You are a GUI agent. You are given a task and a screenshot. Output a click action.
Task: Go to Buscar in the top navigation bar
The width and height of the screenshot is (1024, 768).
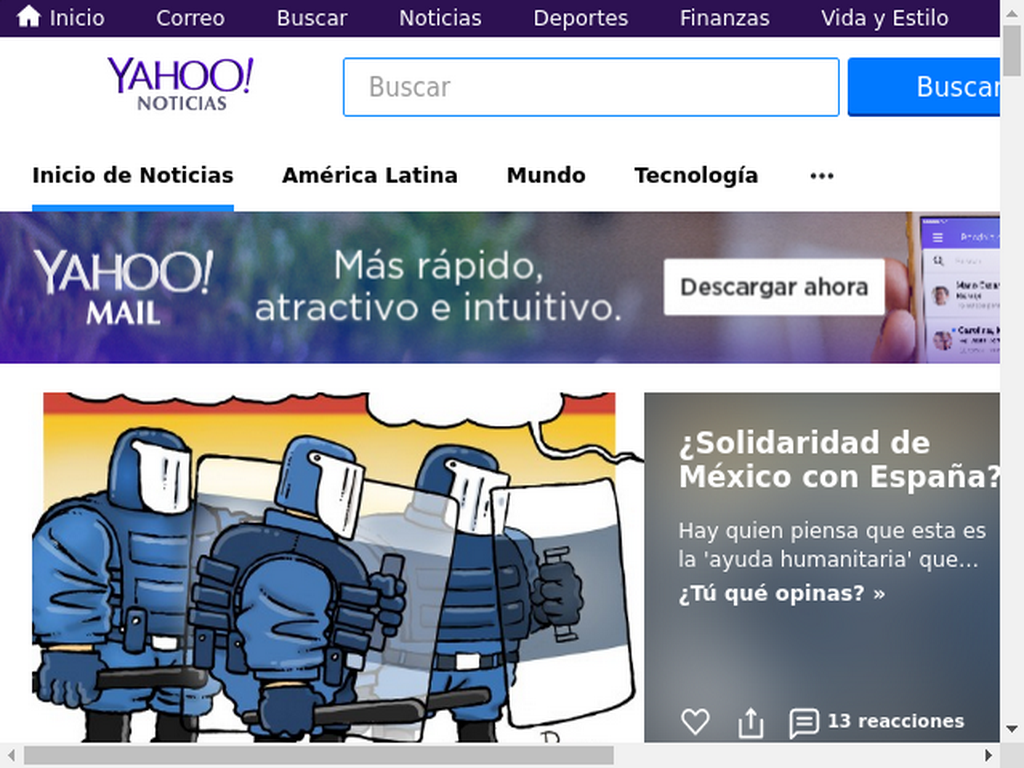[312, 18]
